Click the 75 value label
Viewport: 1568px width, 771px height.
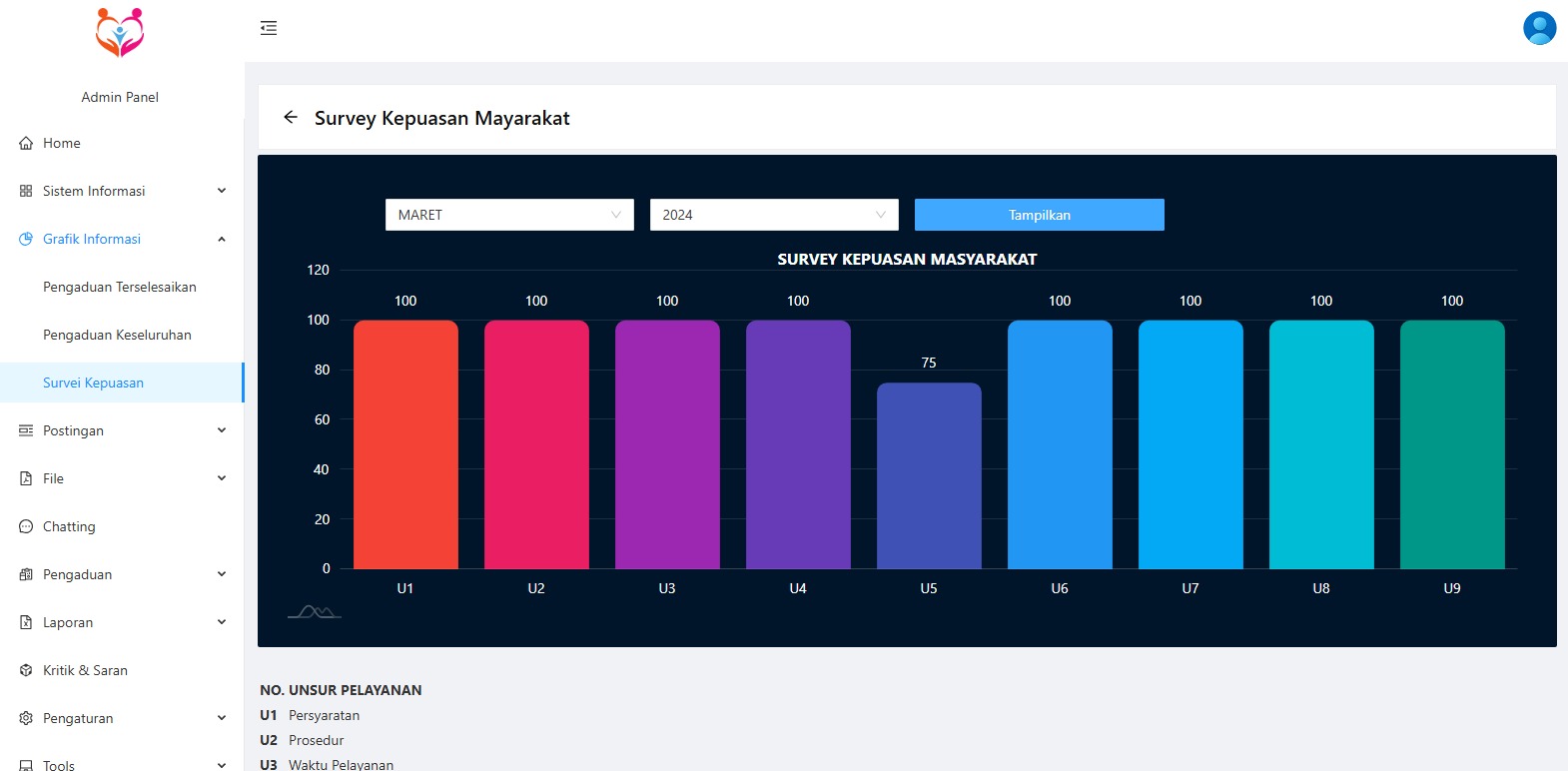click(929, 363)
